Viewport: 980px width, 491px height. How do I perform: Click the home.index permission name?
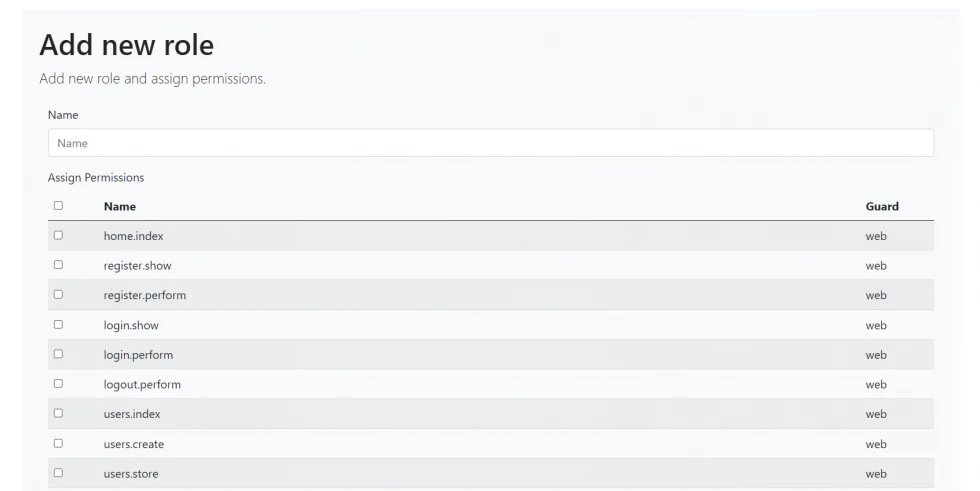[x=133, y=237]
